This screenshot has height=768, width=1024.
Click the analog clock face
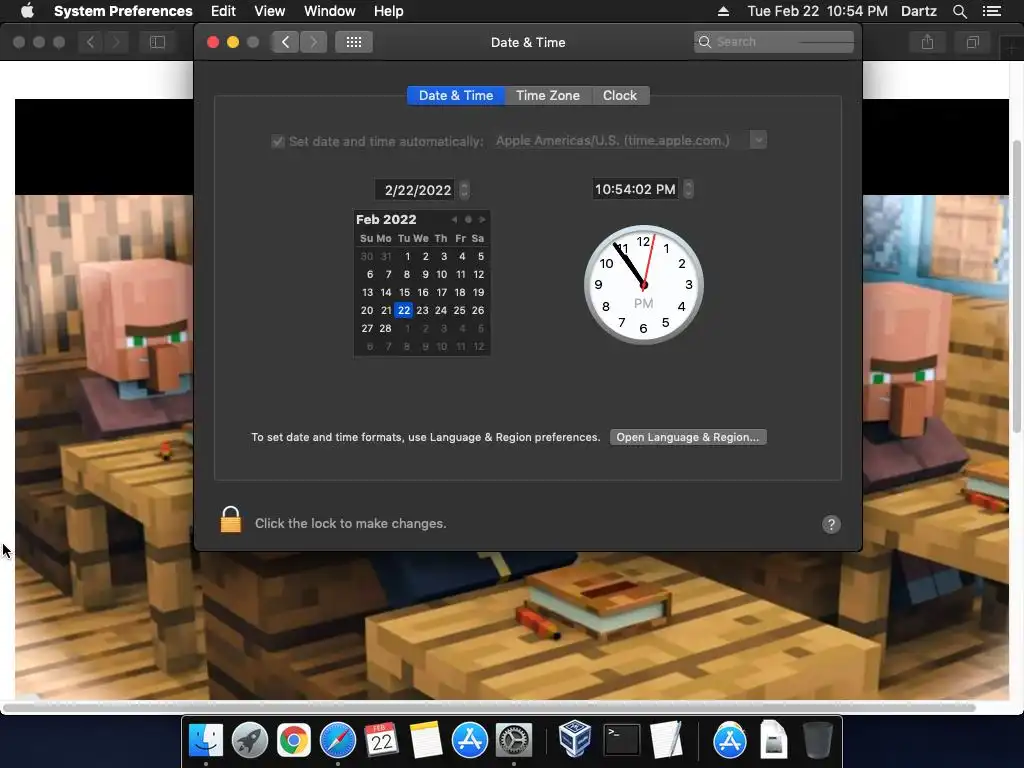click(x=643, y=285)
